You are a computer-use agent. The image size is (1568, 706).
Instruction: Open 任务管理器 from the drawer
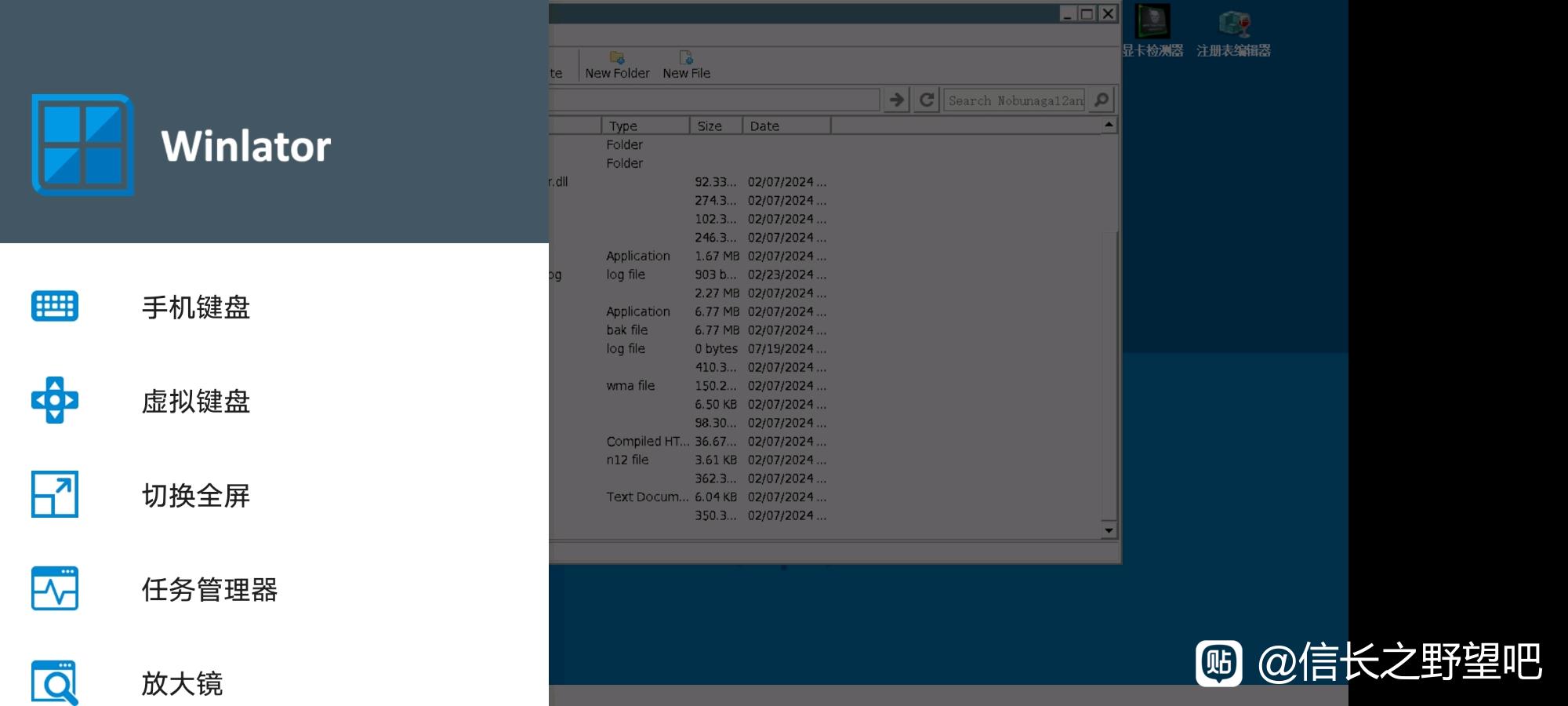tap(274, 589)
